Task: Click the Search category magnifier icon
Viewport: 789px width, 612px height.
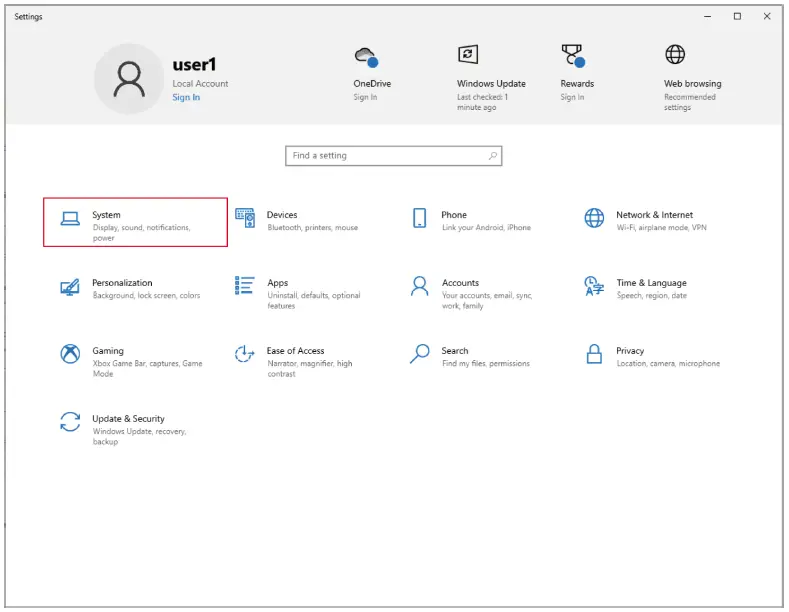Action: pos(420,355)
